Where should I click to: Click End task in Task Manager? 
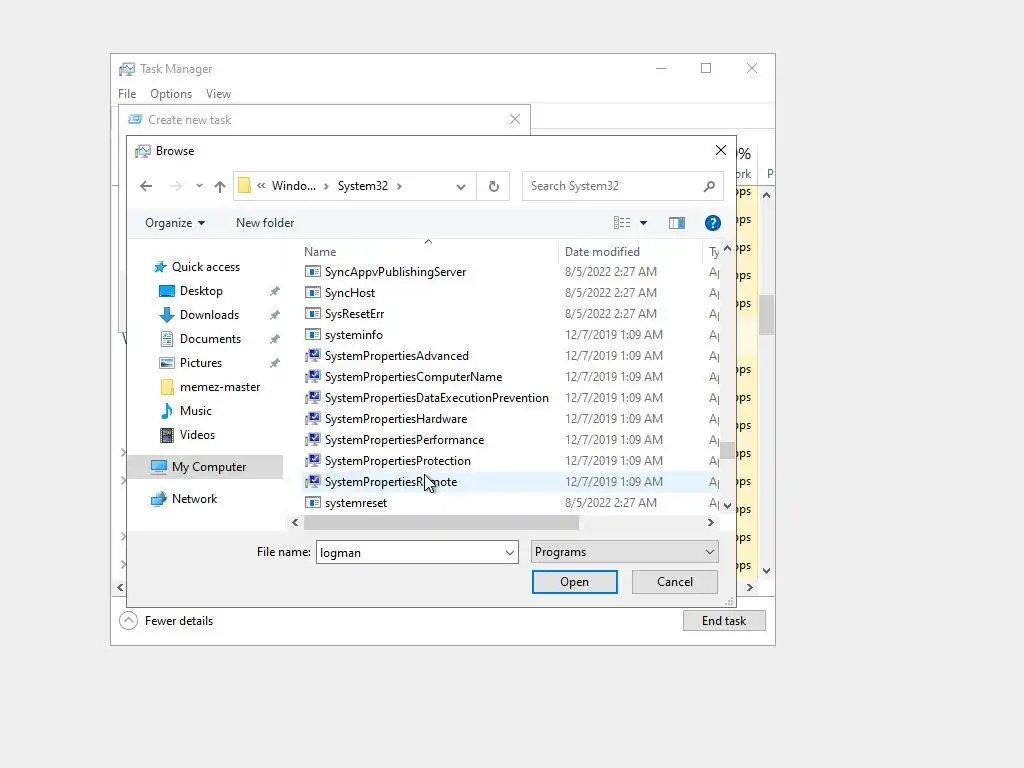coord(724,621)
